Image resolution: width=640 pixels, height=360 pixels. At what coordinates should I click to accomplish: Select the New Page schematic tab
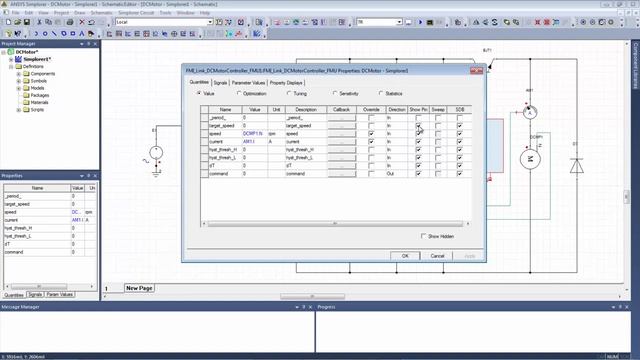click(x=139, y=288)
